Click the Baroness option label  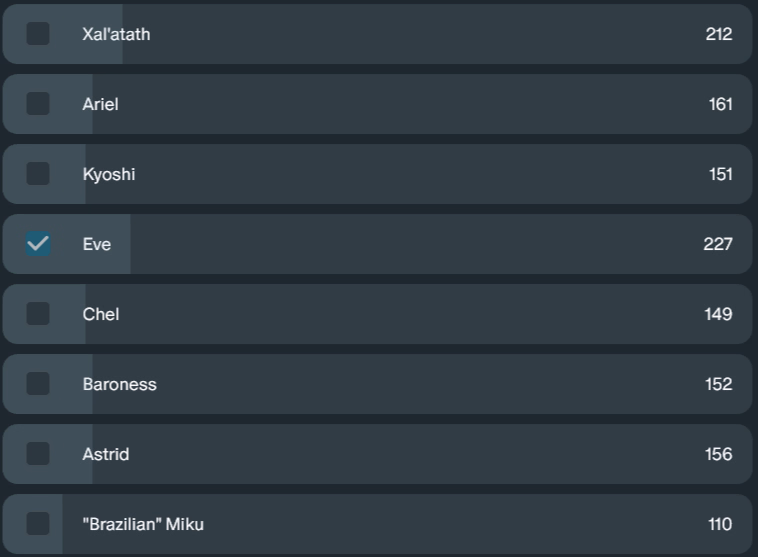pyautogui.click(x=119, y=384)
